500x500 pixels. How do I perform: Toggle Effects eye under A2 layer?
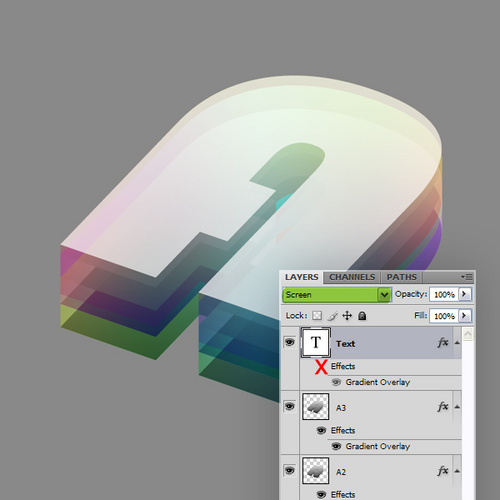tap(321, 494)
